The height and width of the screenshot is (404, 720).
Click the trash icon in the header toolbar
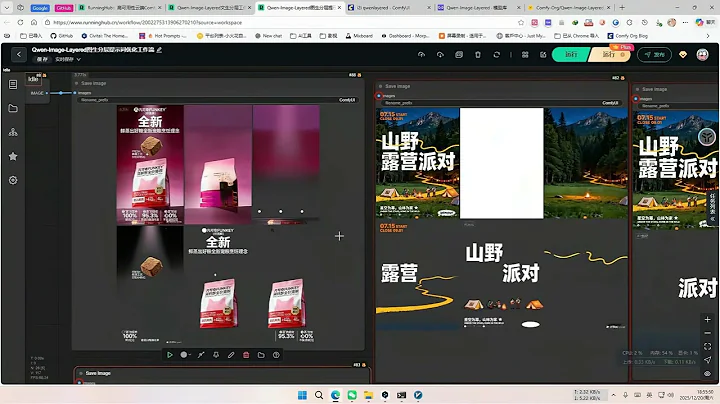pyautogui.click(x=478, y=55)
